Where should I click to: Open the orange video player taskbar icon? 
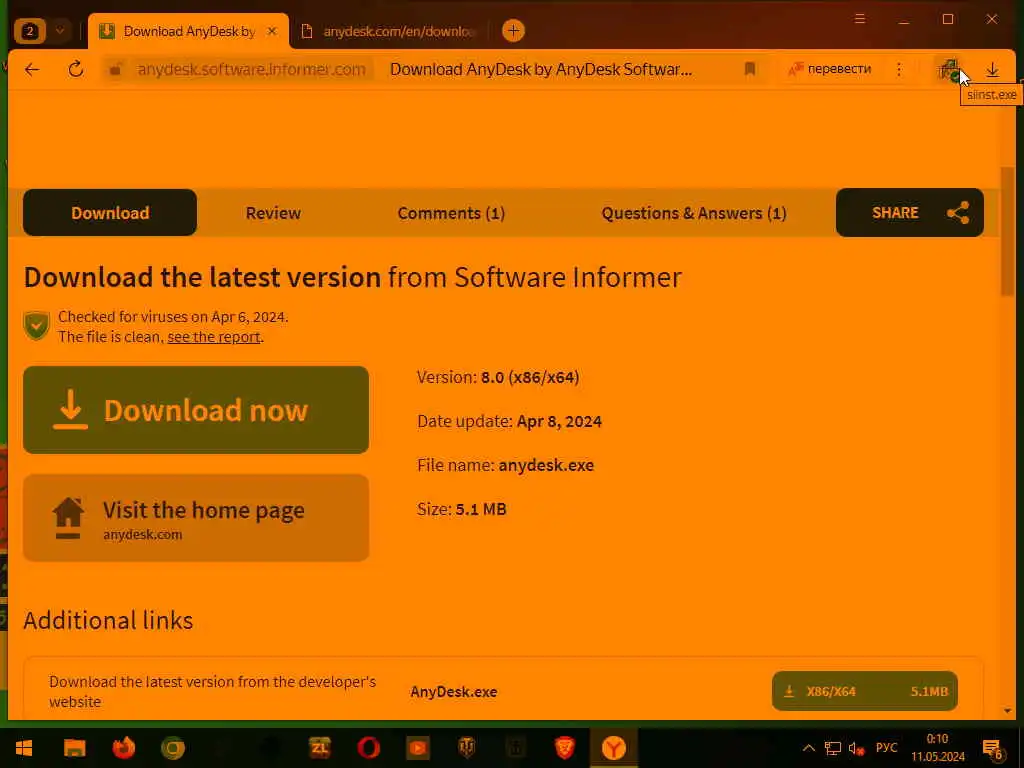pos(418,748)
